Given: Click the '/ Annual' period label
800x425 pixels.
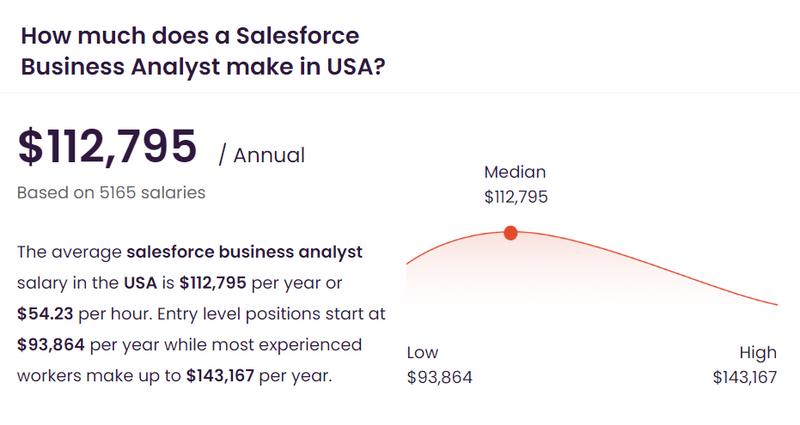Looking at the screenshot, I should pyautogui.click(x=262, y=155).
